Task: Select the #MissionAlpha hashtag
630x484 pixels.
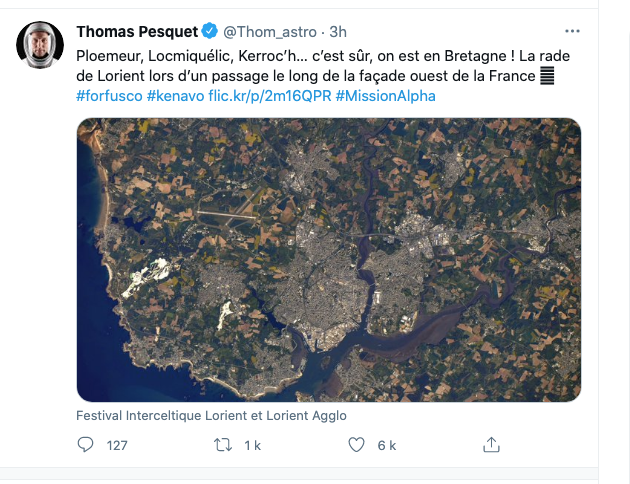Action: tap(386, 96)
